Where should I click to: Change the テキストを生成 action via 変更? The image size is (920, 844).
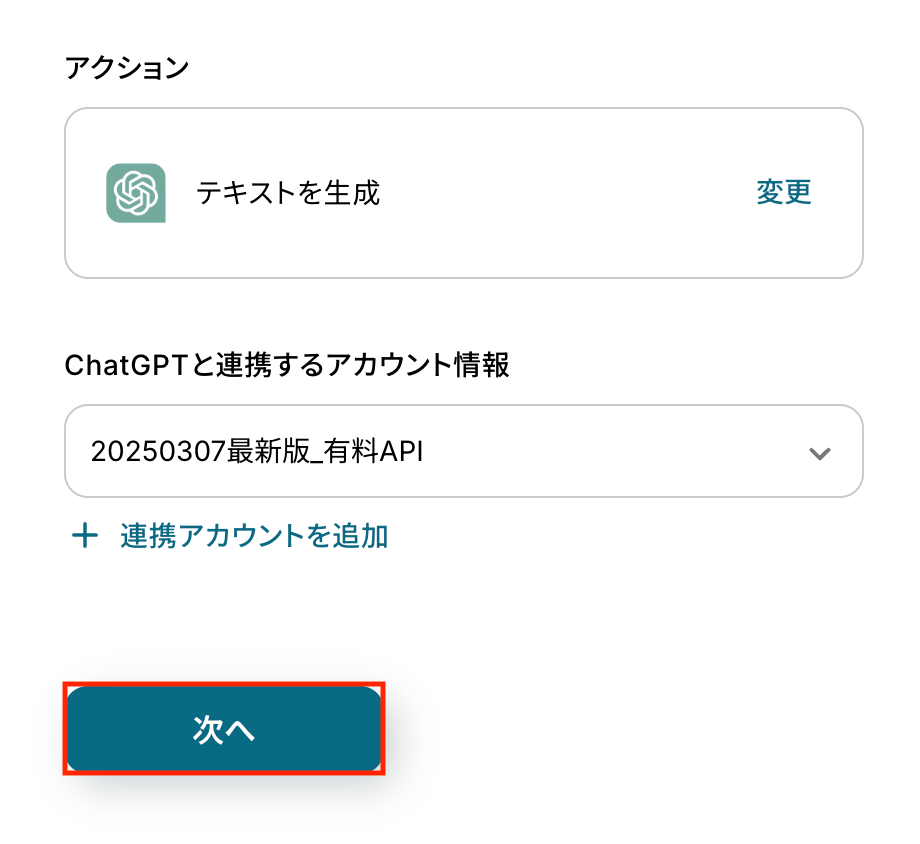pos(783,192)
